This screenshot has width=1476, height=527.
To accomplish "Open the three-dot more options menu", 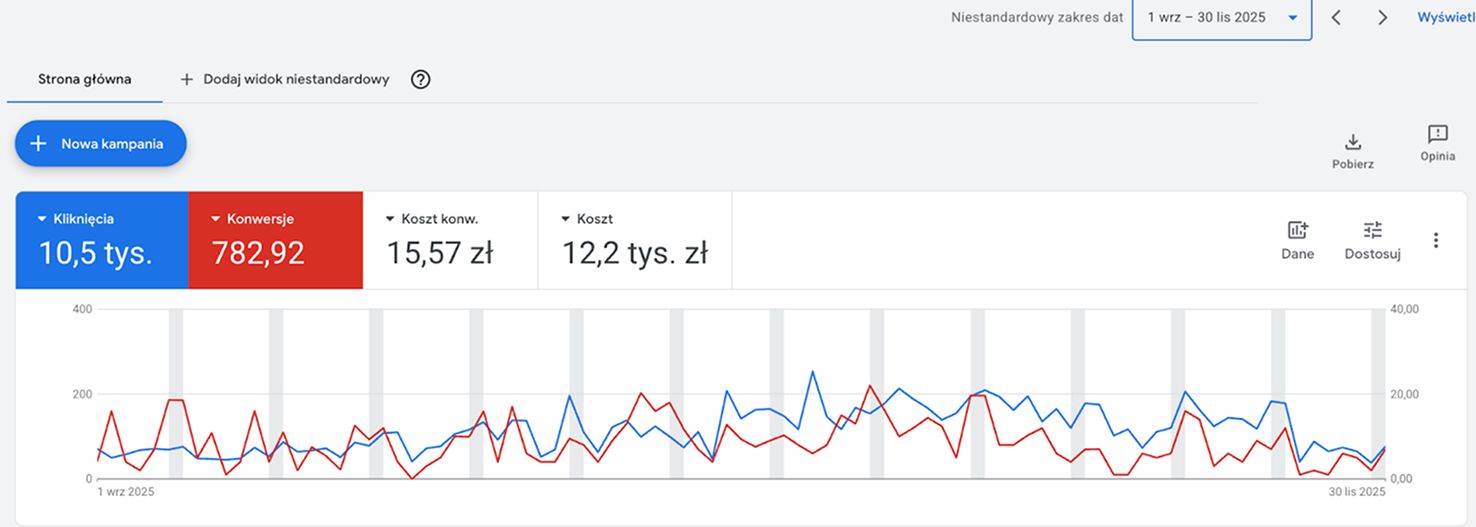I will pos(1436,240).
